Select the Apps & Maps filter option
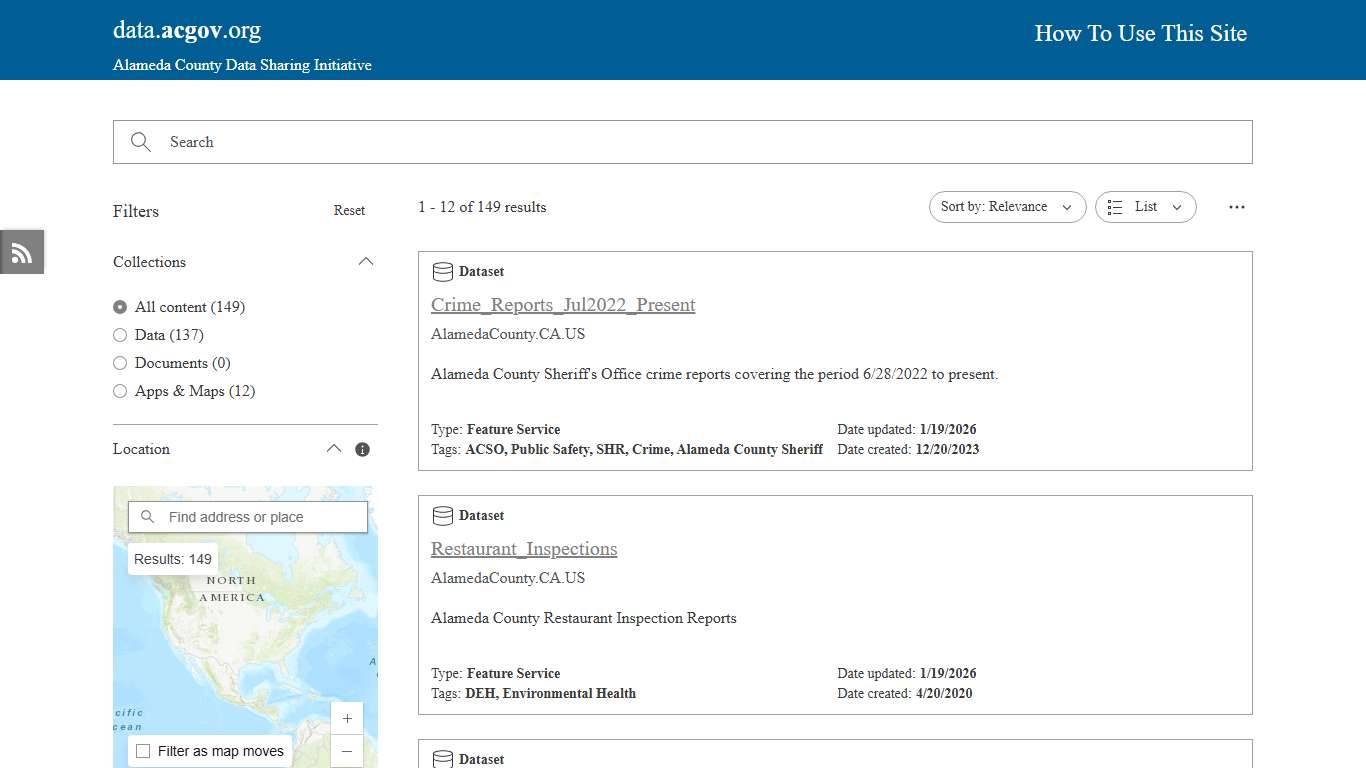Viewport: 1366px width, 768px height. click(120, 391)
